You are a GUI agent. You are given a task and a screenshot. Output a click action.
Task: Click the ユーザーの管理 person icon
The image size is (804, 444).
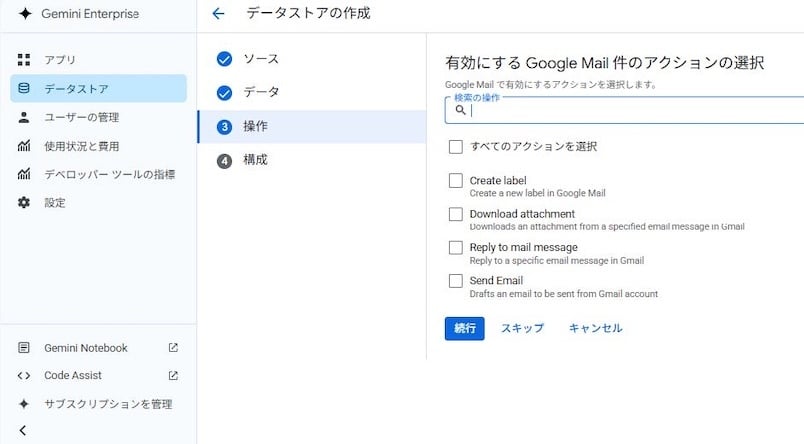click(24, 117)
